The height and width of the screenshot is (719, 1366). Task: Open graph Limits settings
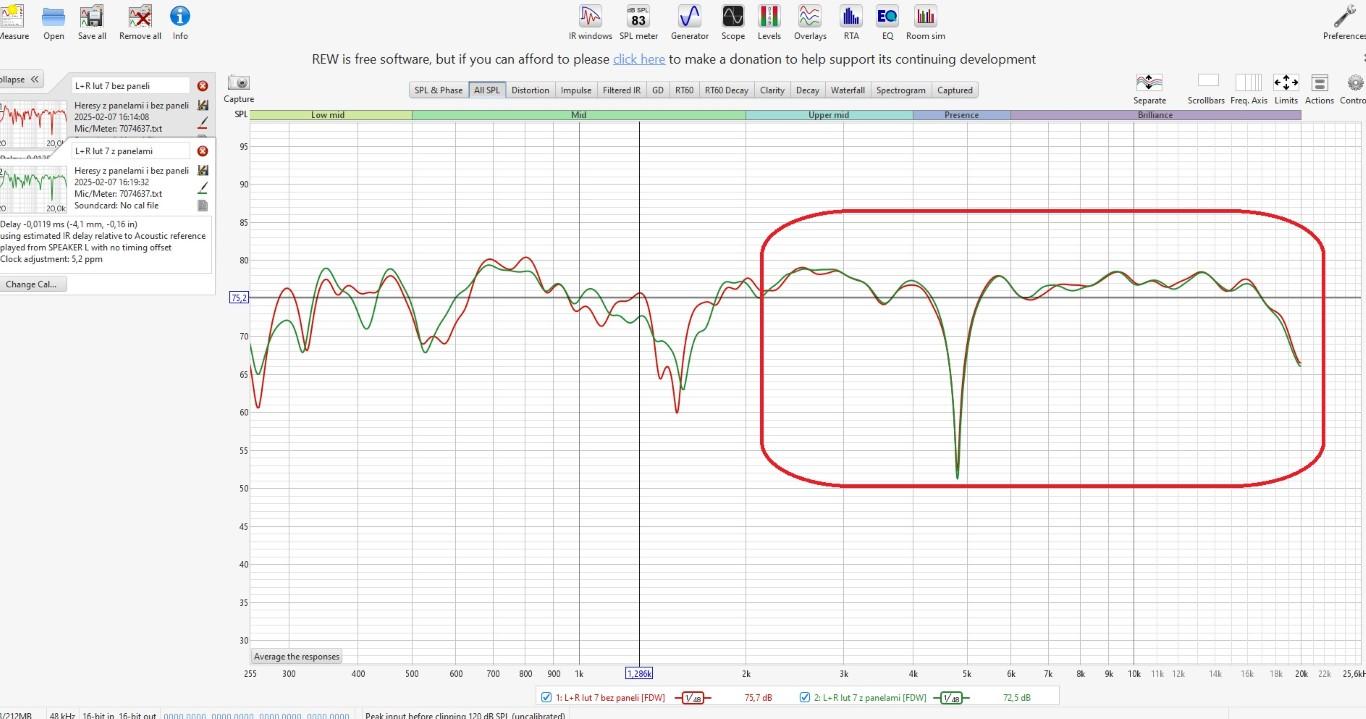(1286, 83)
